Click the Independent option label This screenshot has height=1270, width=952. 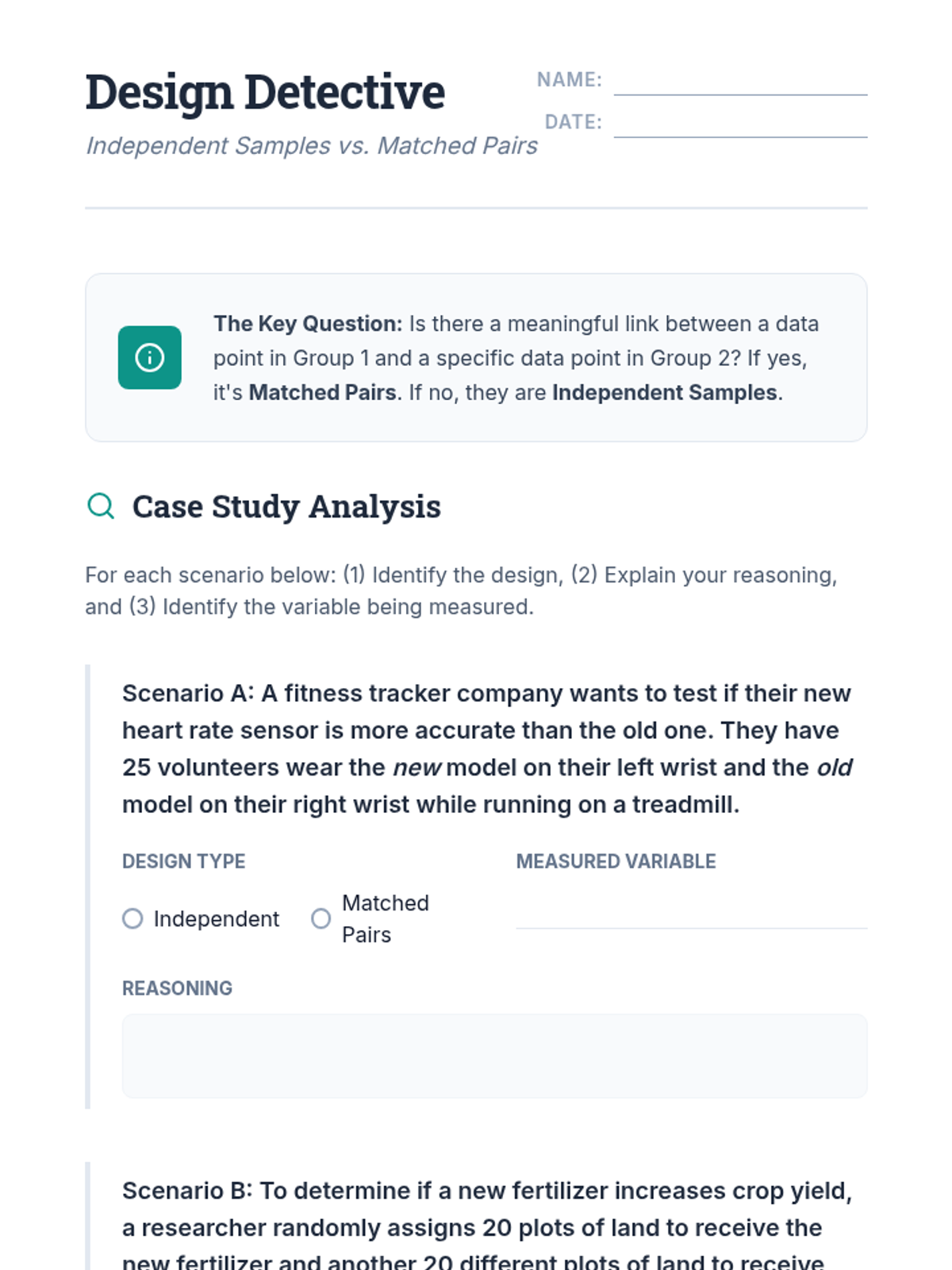point(216,918)
